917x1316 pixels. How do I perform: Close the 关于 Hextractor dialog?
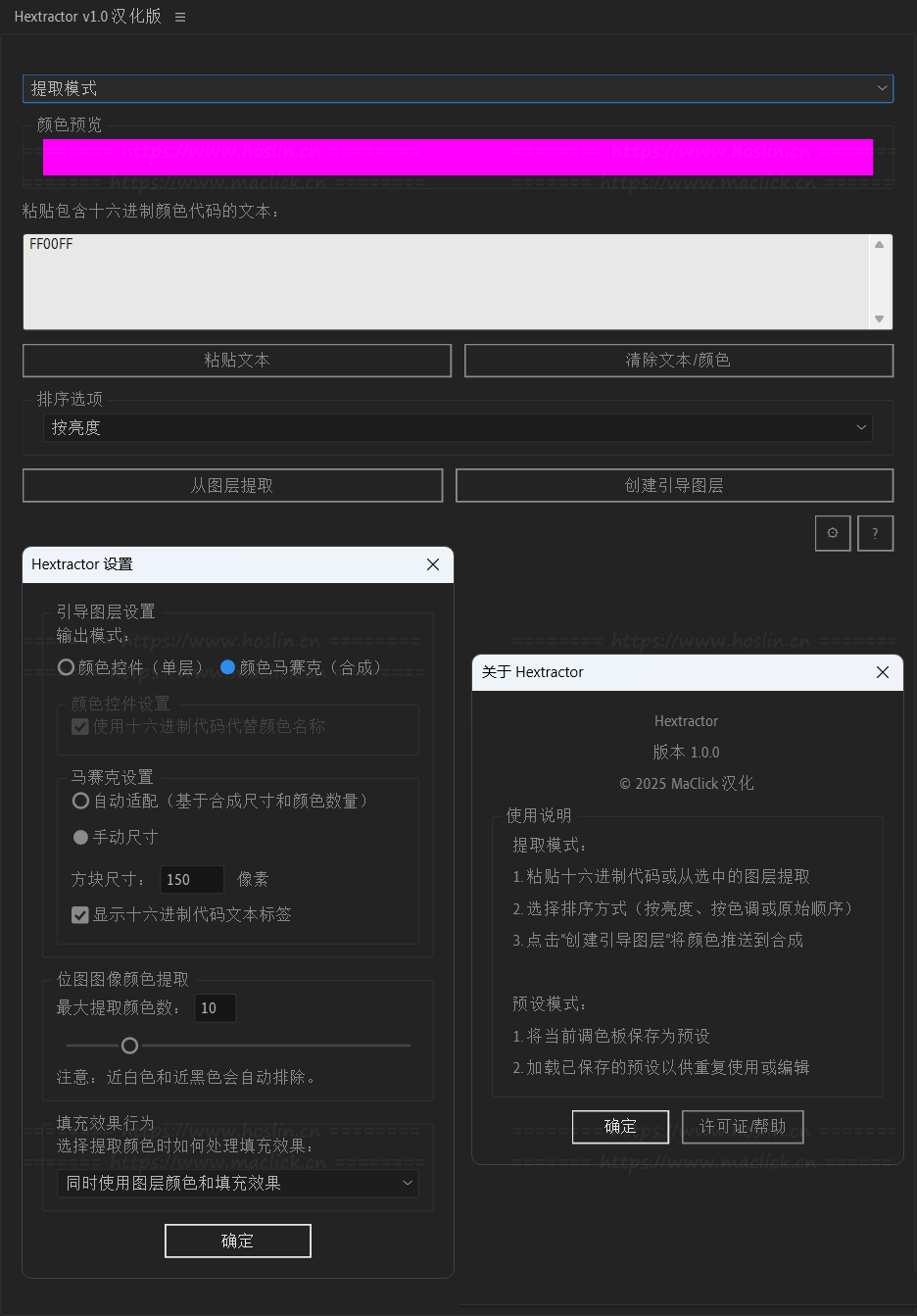coord(883,672)
